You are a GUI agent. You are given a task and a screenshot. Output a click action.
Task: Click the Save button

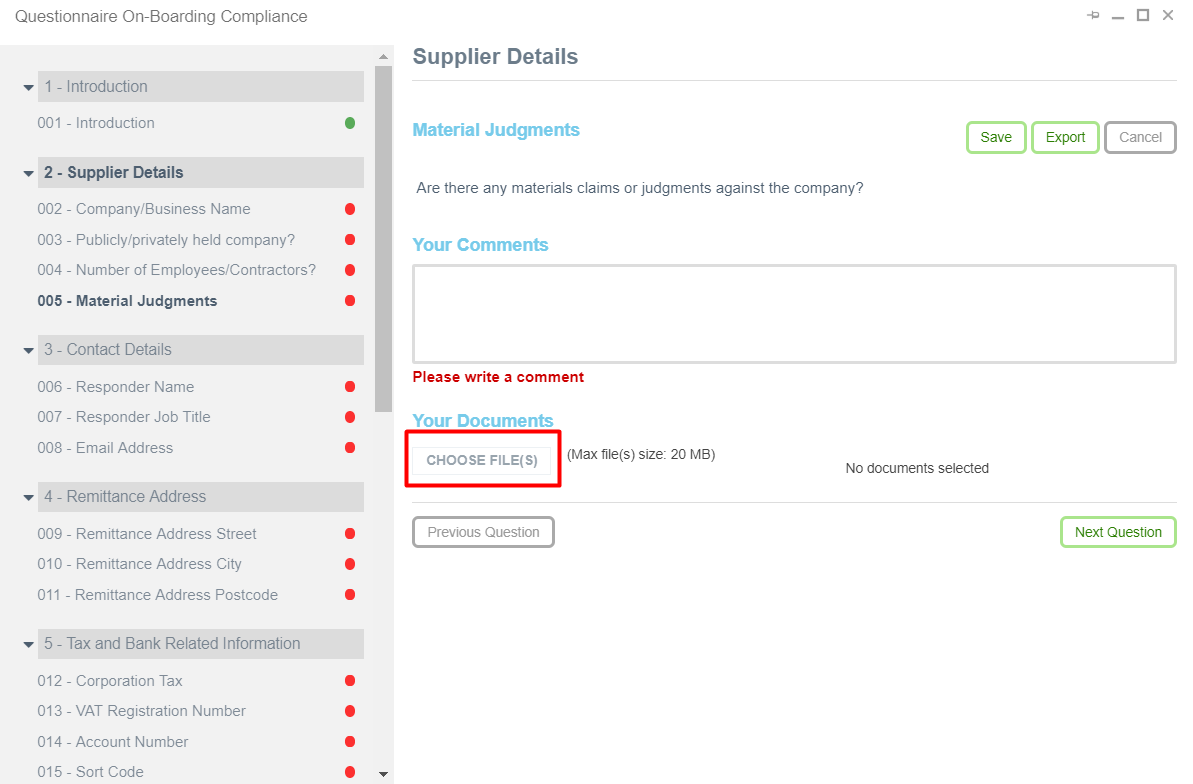coord(995,137)
